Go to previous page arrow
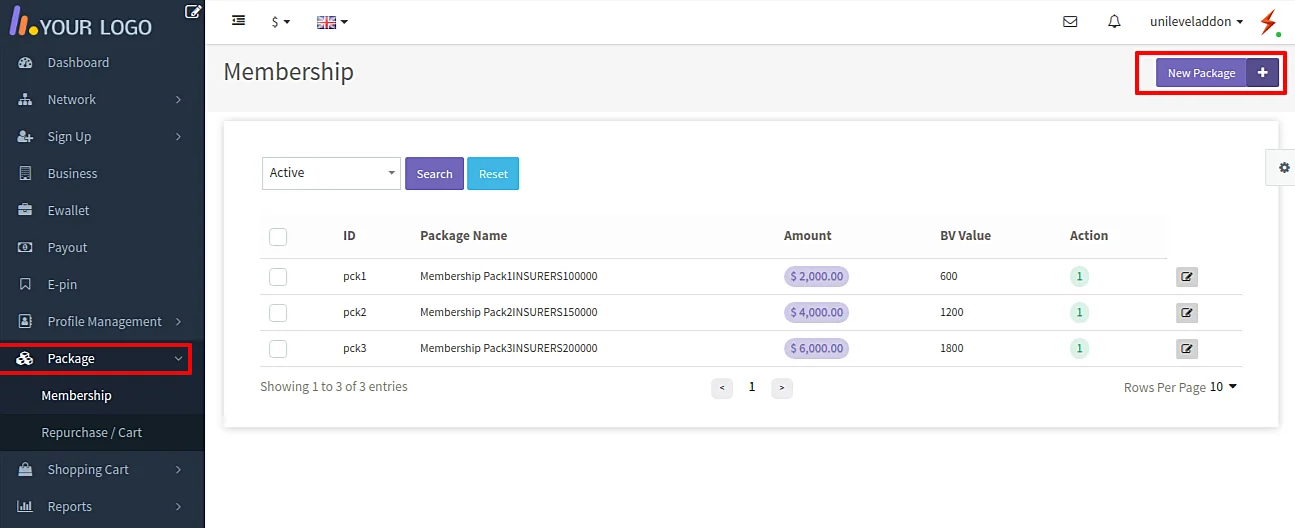Viewport: 1295px width, 528px height. point(722,388)
